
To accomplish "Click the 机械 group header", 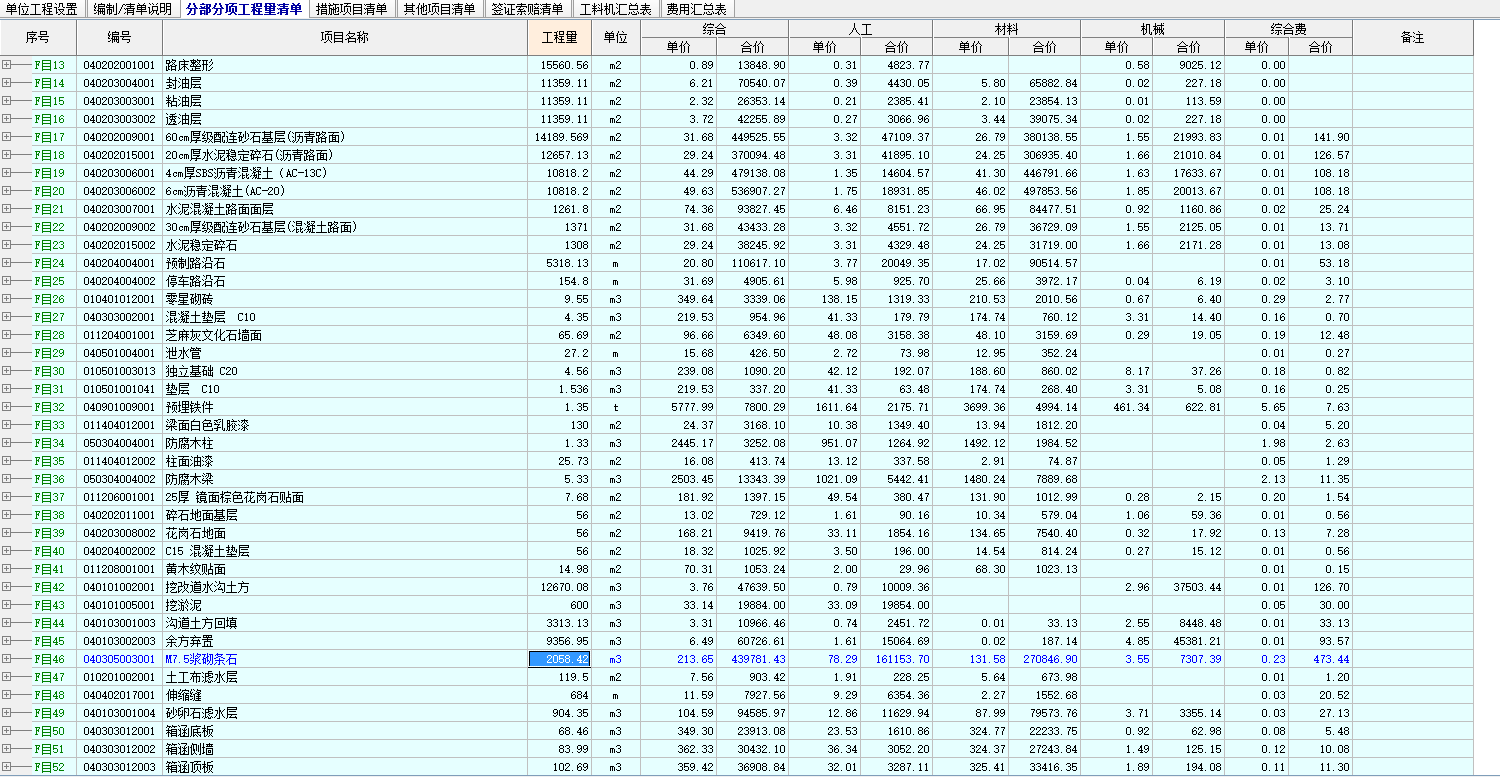I will [x=1152, y=30].
